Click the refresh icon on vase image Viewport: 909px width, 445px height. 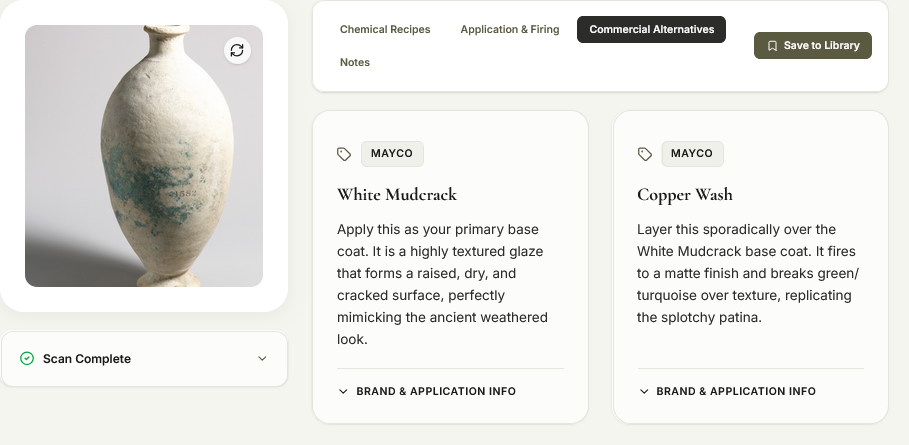(237, 50)
